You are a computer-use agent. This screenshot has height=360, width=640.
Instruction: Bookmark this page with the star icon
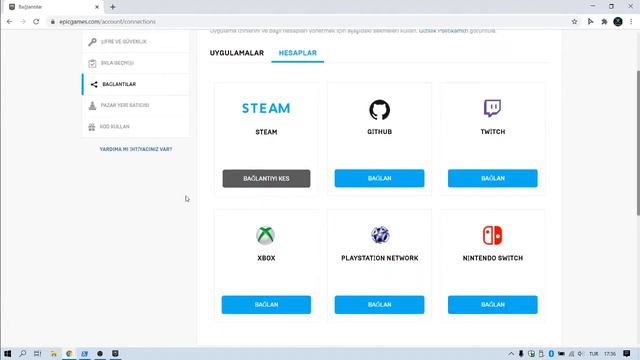pyautogui.click(x=574, y=22)
